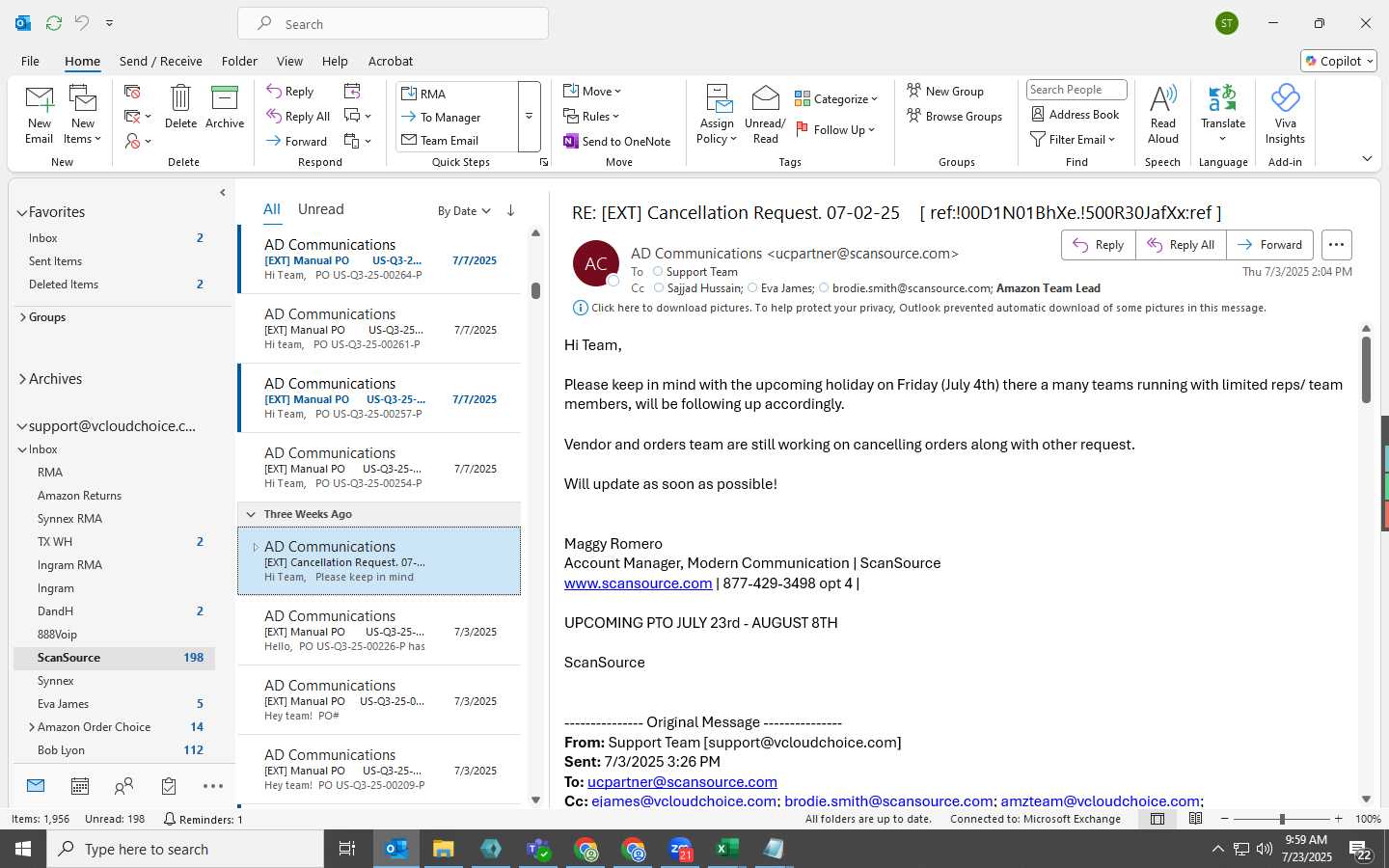The height and width of the screenshot is (868, 1389).
Task: Open the ScanSource folder
Action: point(114,658)
